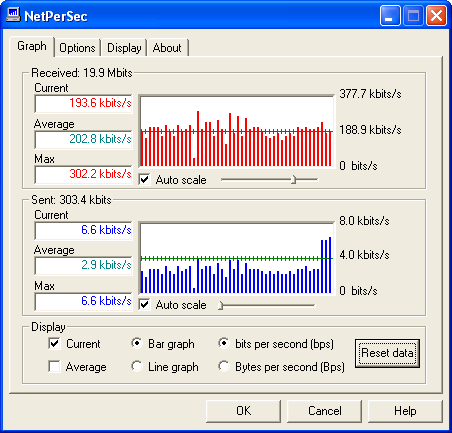Click the 4.0 kbits/s scale label
Viewport: 452px width, 433px height.
[x=364, y=255]
